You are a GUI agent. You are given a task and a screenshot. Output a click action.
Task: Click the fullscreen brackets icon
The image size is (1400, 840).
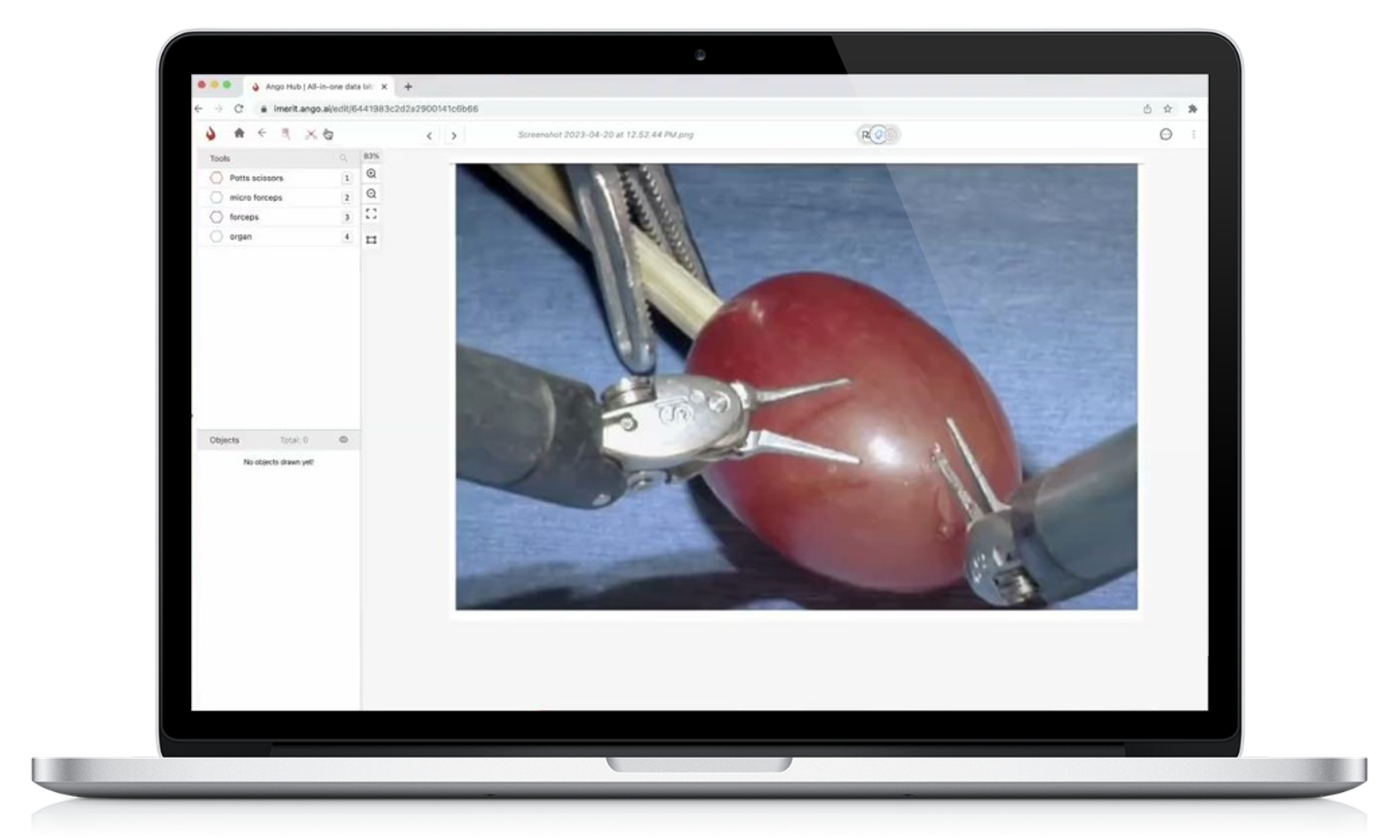point(371,214)
